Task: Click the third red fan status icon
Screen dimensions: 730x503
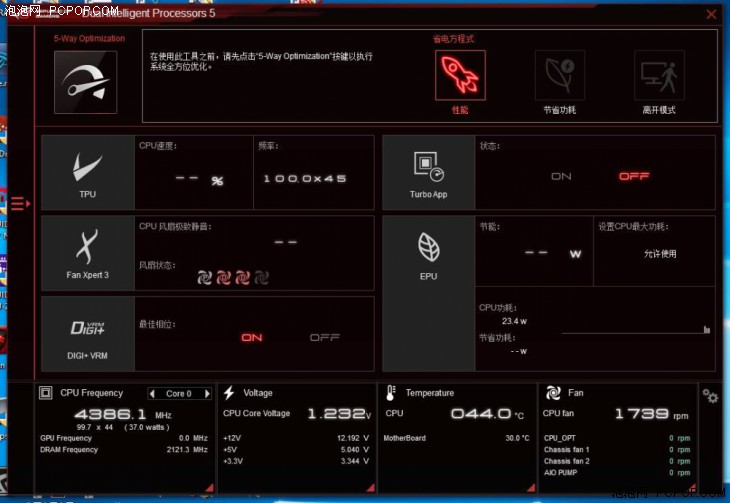Action: 242,278
